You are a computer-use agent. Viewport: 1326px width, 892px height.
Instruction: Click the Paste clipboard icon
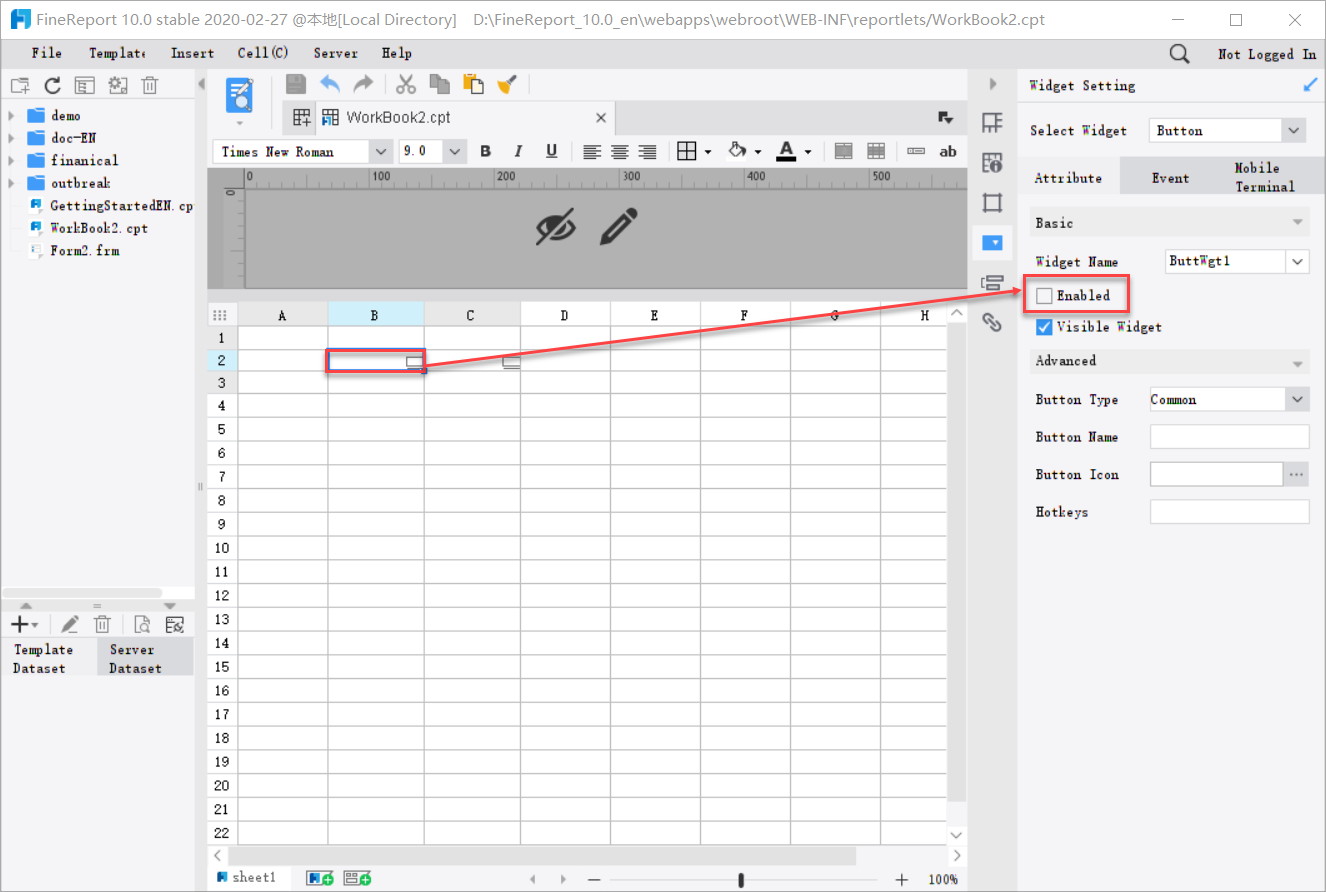pos(473,85)
